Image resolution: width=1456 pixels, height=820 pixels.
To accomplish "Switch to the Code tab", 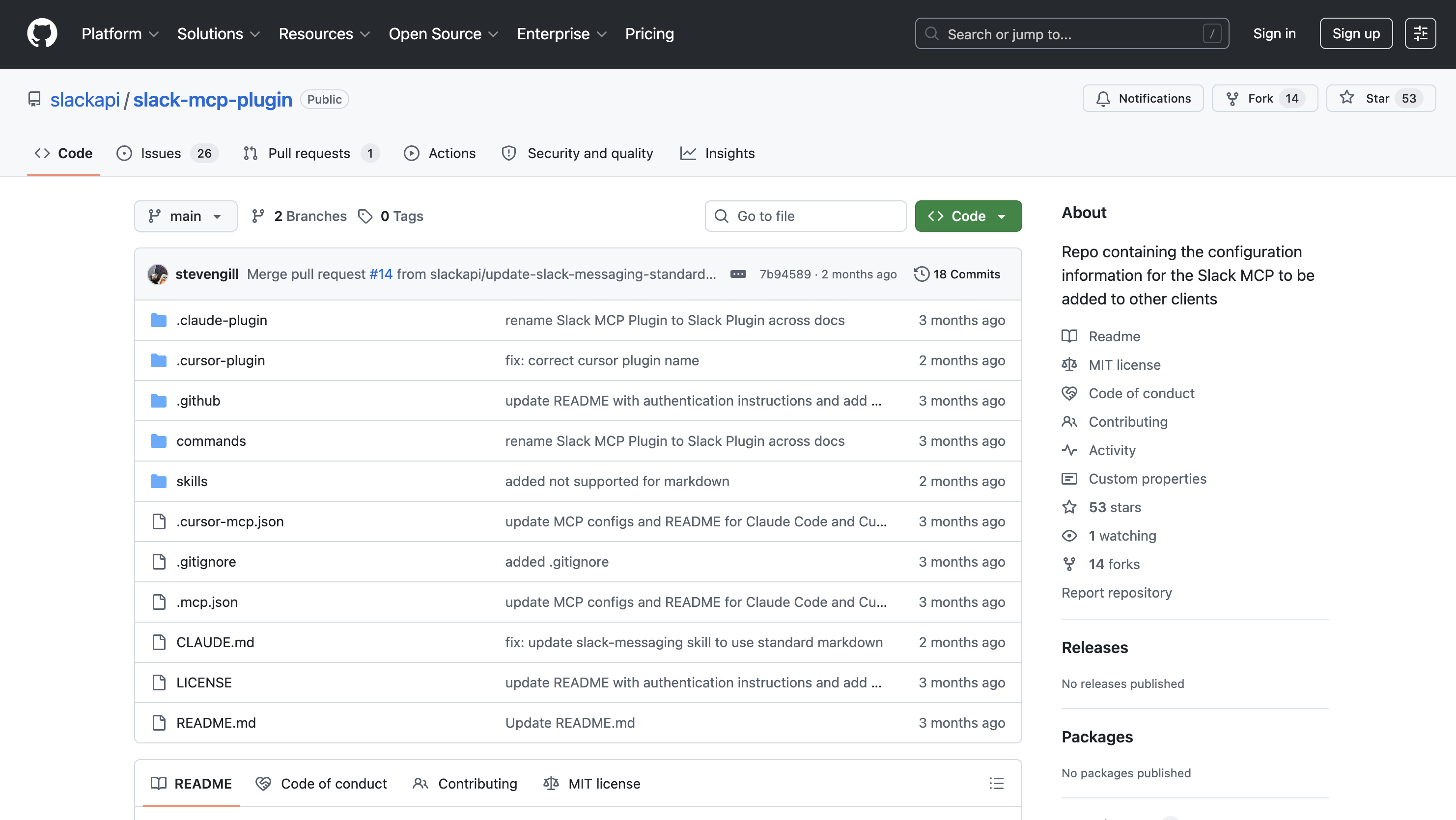I will (63, 153).
